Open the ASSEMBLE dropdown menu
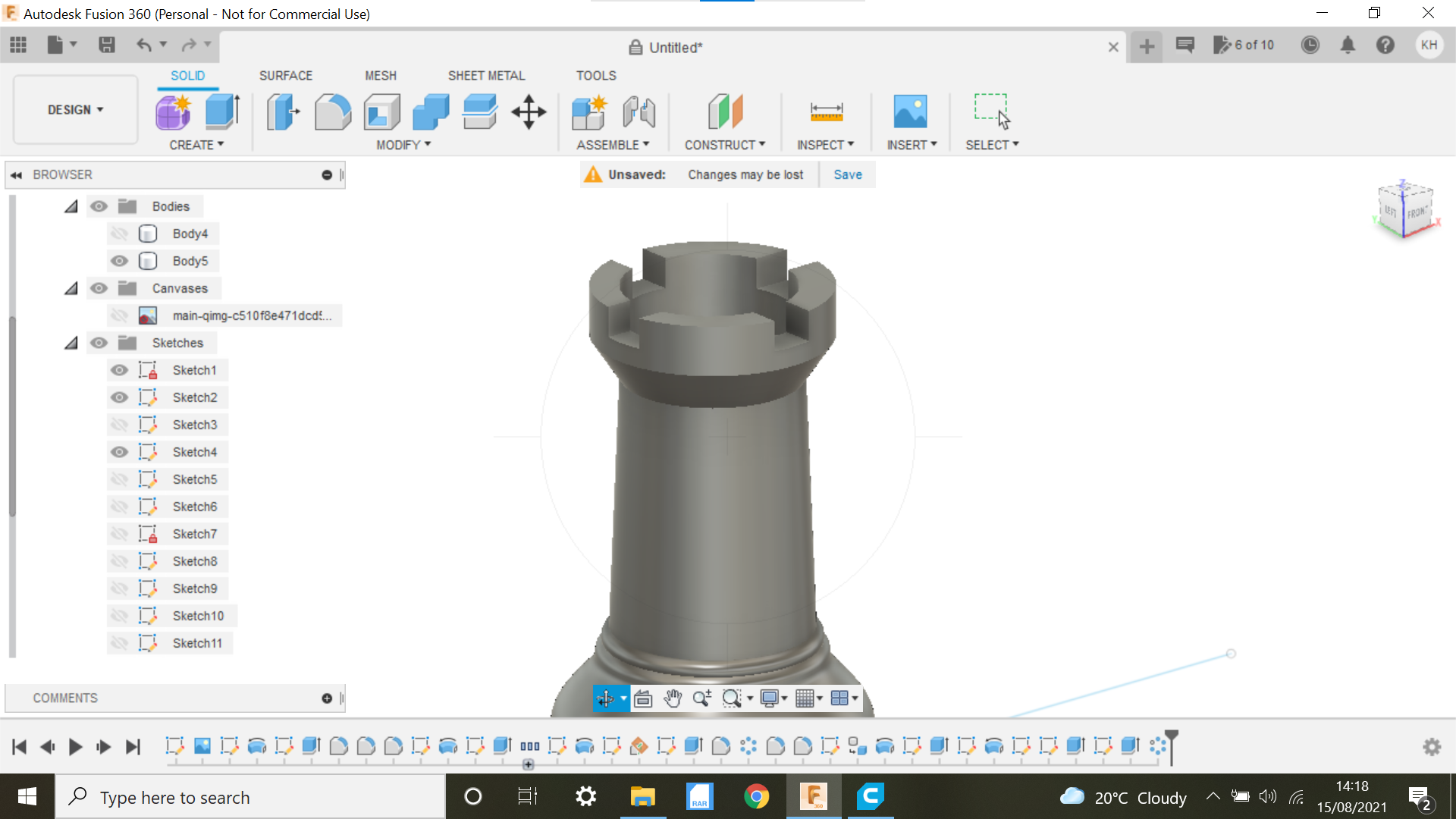The image size is (1456, 819). [x=613, y=145]
